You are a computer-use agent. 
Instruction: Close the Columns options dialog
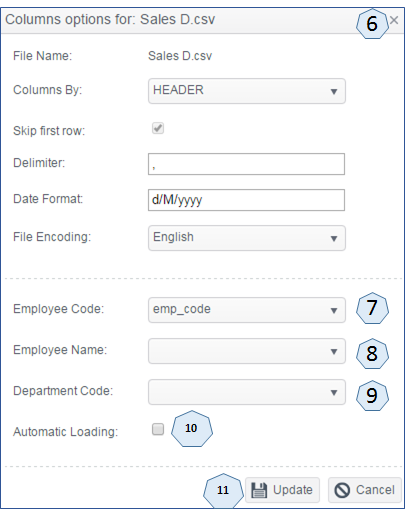pyautogui.click(x=394, y=20)
